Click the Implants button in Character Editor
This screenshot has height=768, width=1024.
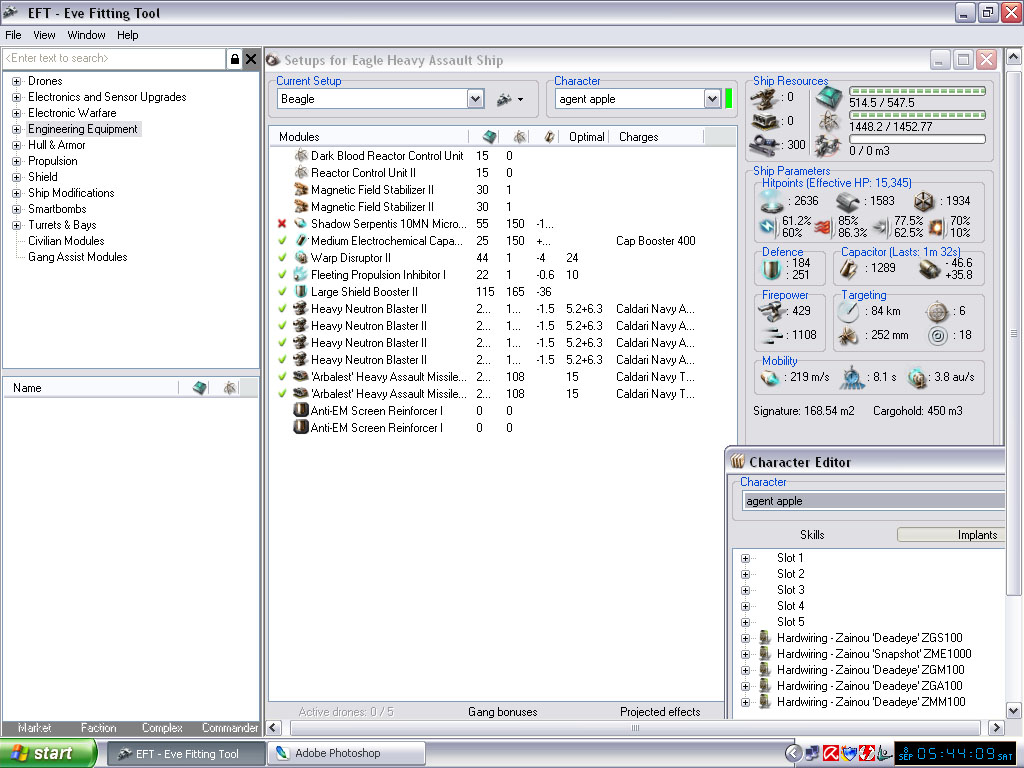(x=951, y=535)
